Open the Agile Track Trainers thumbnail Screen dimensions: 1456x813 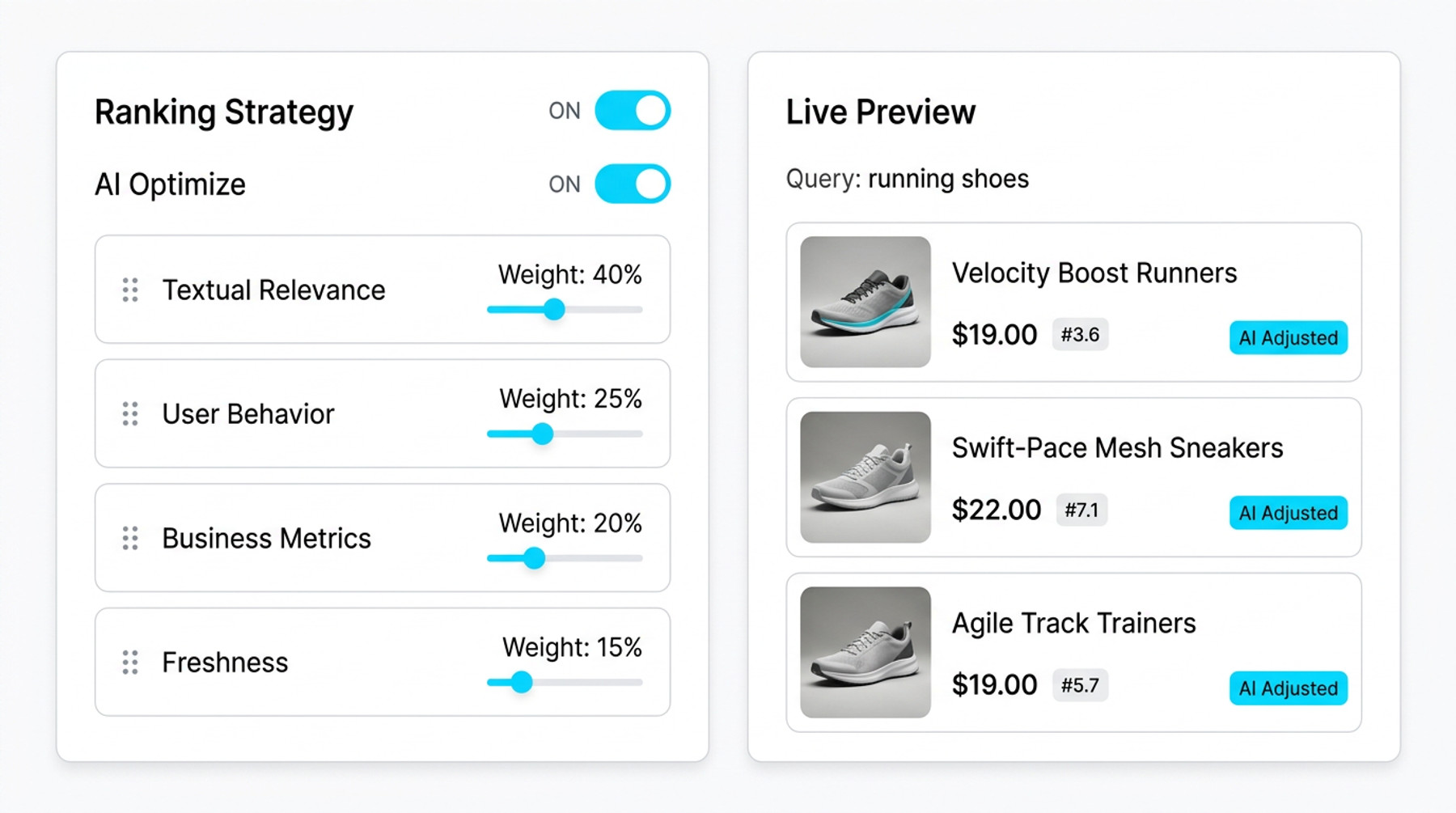click(865, 652)
